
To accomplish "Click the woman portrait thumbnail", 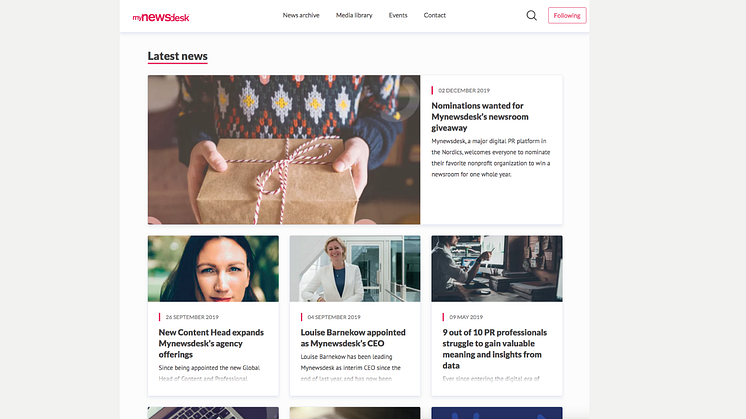I will pyautogui.click(x=213, y=269).
